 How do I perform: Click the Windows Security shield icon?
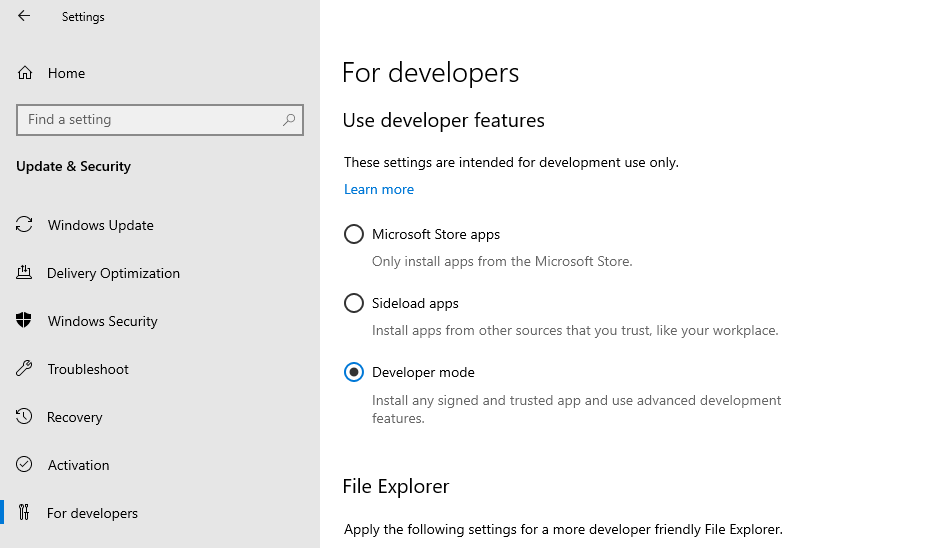24,320
